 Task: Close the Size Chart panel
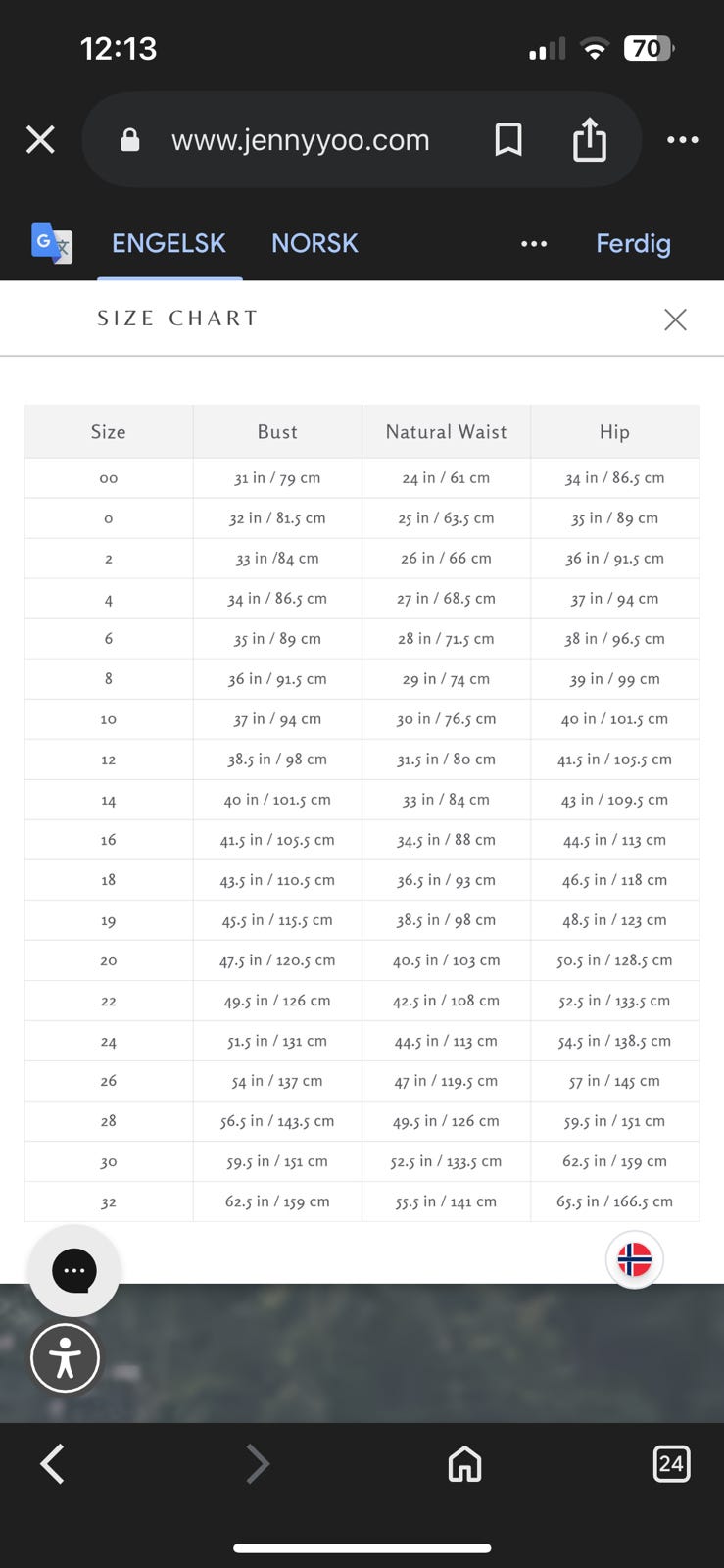[x=675, y=319]
